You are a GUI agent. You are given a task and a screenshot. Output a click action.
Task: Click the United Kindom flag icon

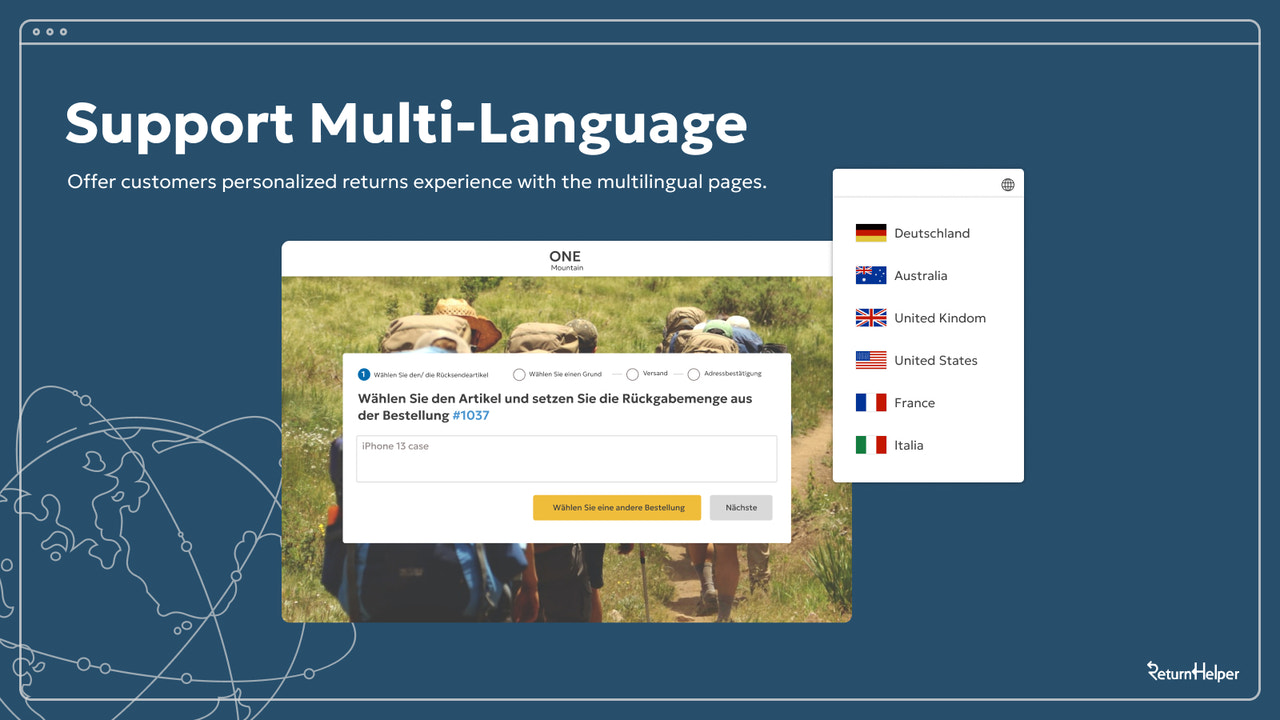pyautogui.click(x=869, y=317)
